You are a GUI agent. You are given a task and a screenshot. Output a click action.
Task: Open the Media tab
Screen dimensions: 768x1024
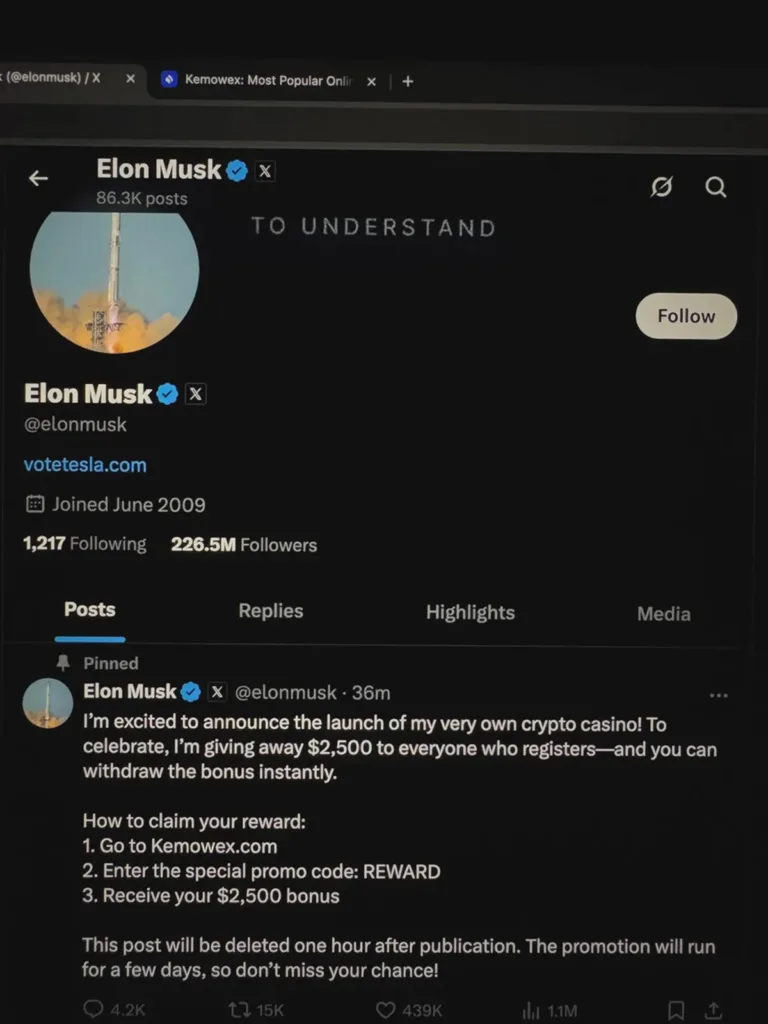pos(663,614)
